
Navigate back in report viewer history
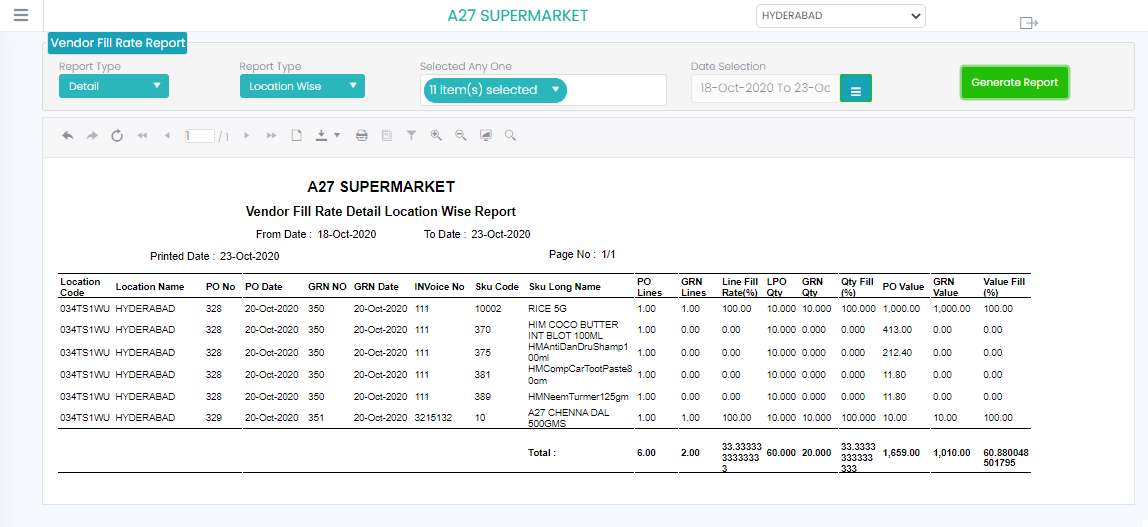(x=67, y=135)
